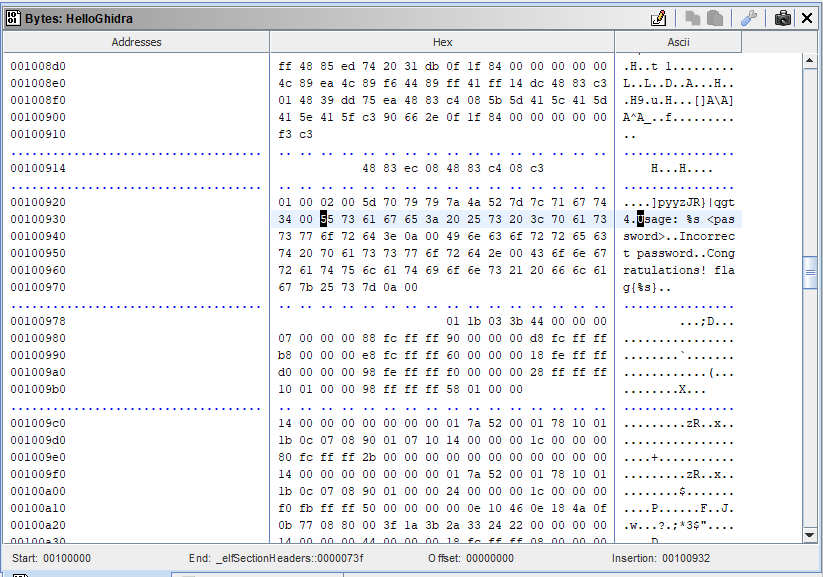Click hex byte 'ff' starting row 001008d0
The image size is (823, 577).
tap(285, 66)
